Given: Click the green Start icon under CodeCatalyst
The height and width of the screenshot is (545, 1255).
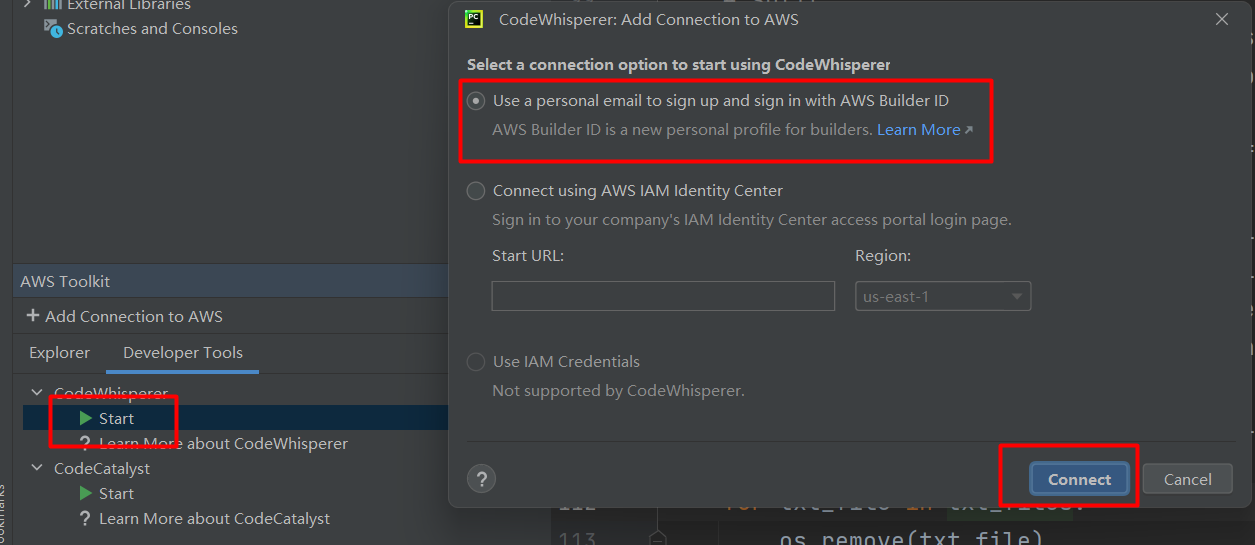Looking at the screenshot, I should pos(86,493).
